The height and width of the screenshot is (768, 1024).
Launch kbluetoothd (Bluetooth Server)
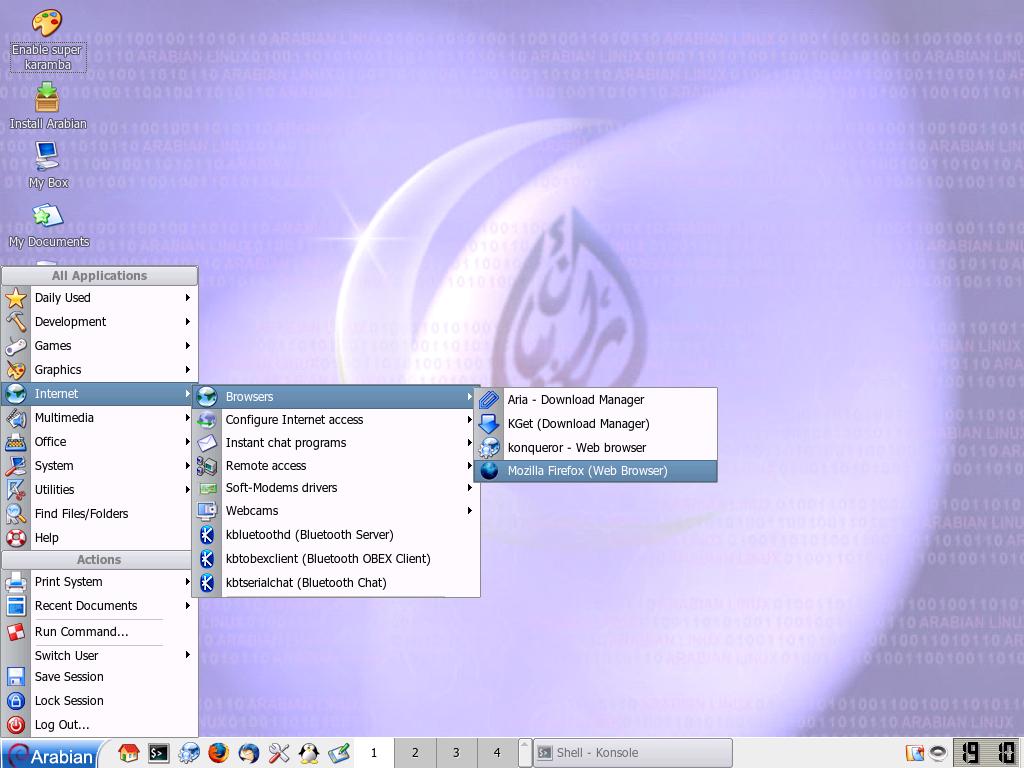pyautogui.click(x=336, y=535)
